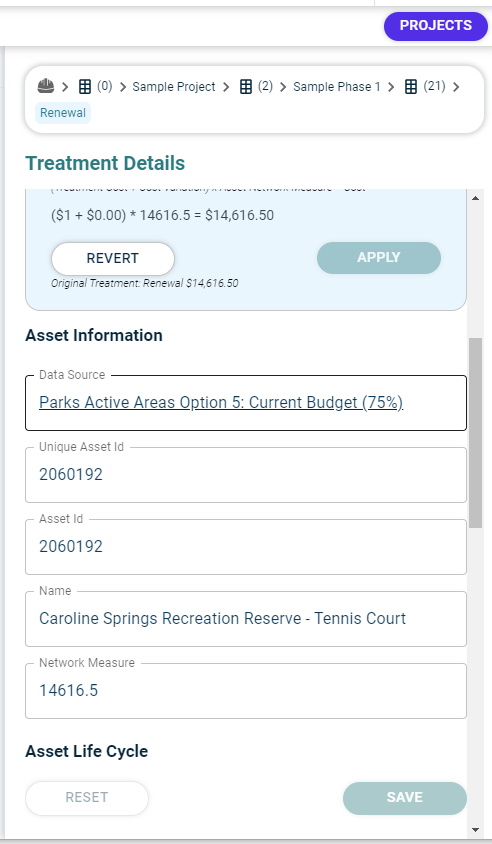Screen dimensions: 492x844
Task: Click the SAVE button
Action: [x=404, y=798]
